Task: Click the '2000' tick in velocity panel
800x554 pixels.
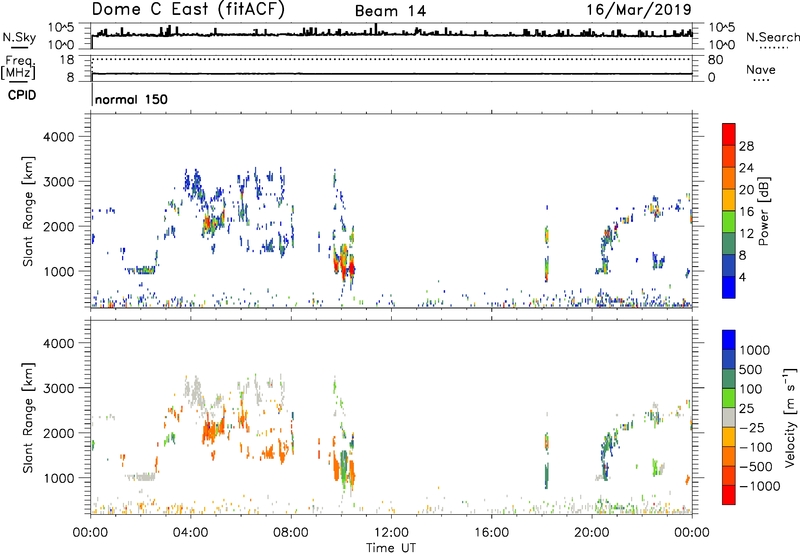Action: tap(58, 433)
